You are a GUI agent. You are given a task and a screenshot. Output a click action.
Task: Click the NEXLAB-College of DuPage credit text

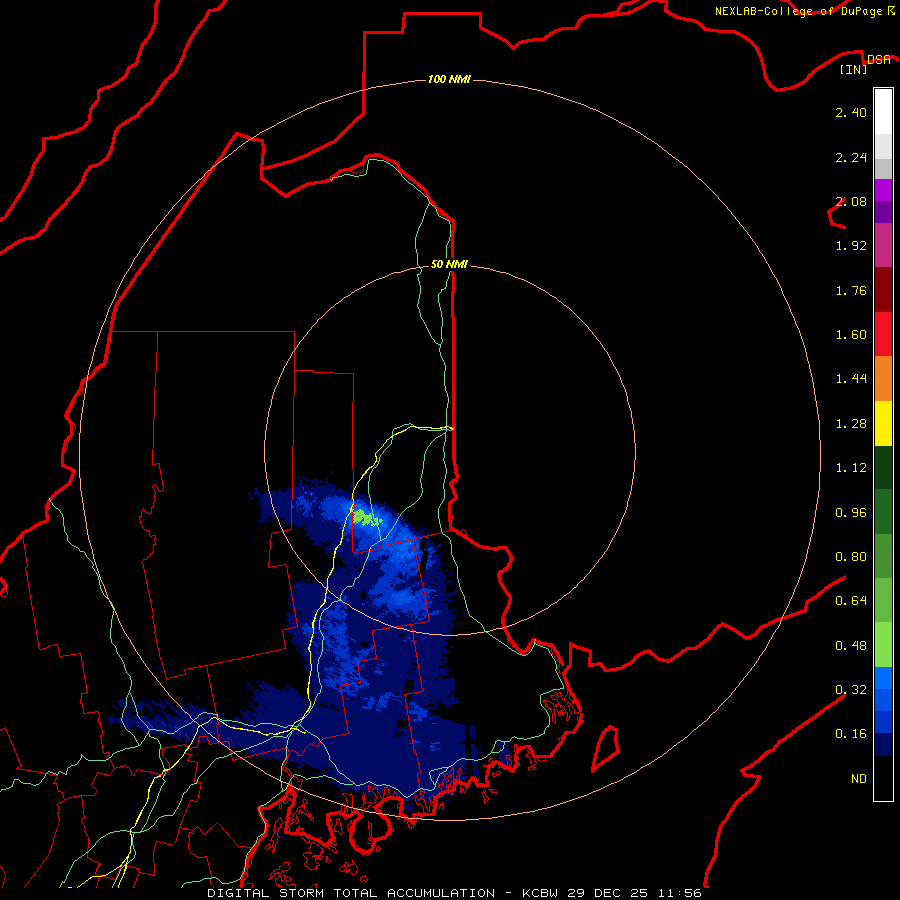point(804,11)
